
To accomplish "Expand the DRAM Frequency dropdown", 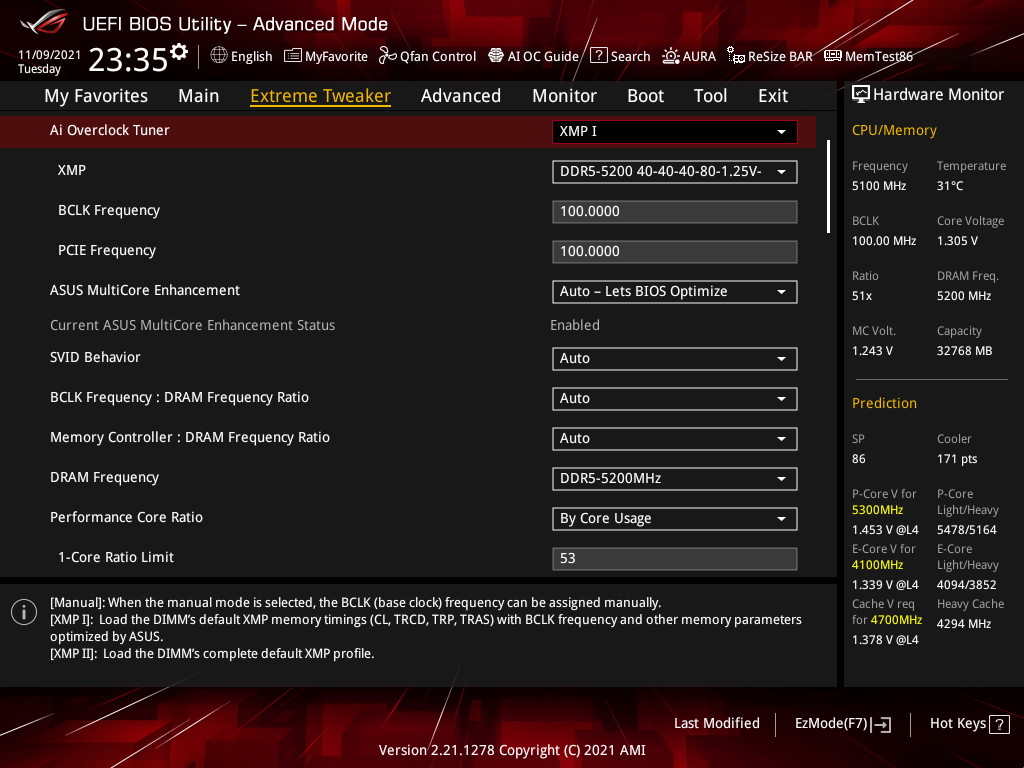I will 675,479.
